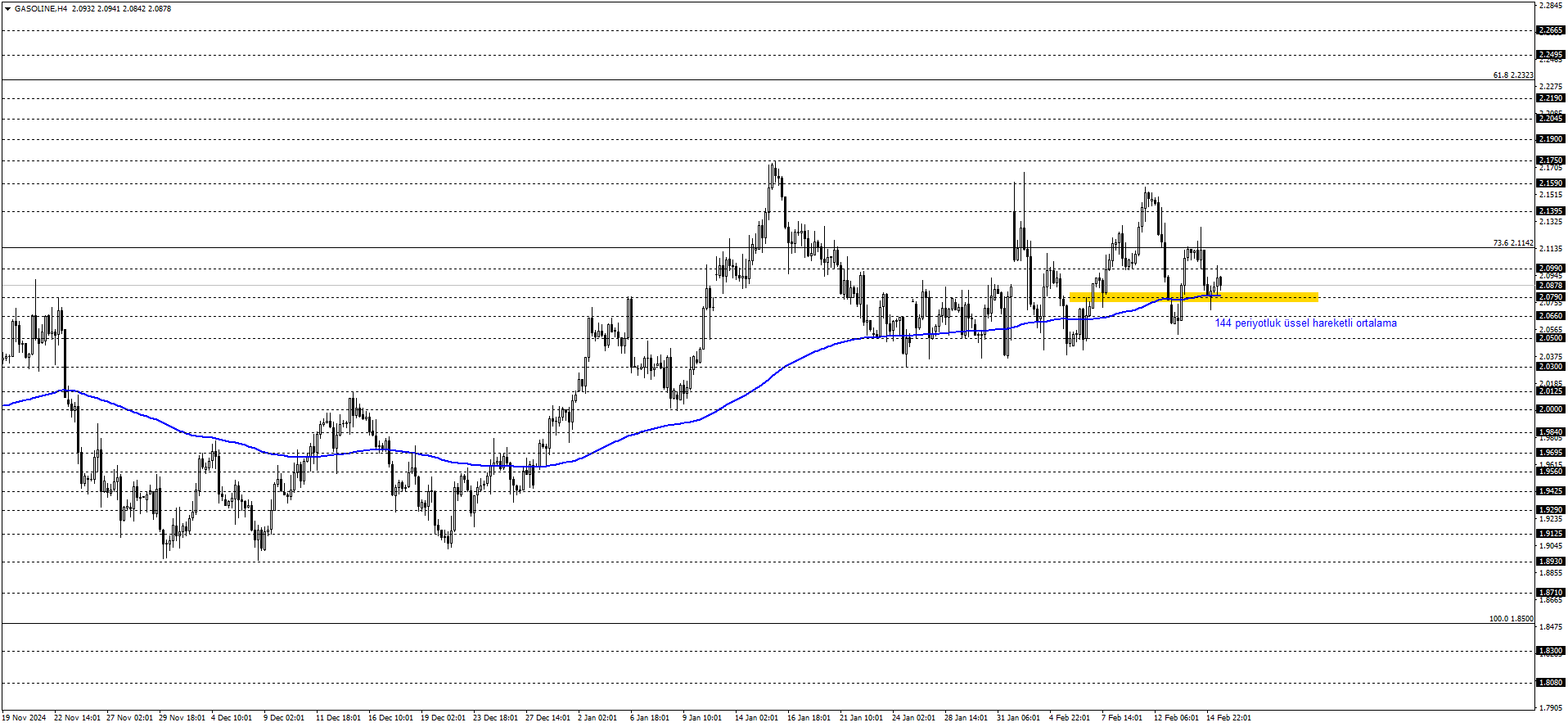Click the 2.0500 horizontal line price label
The height and width of the screenshot is (727, 1568).
1551,338
